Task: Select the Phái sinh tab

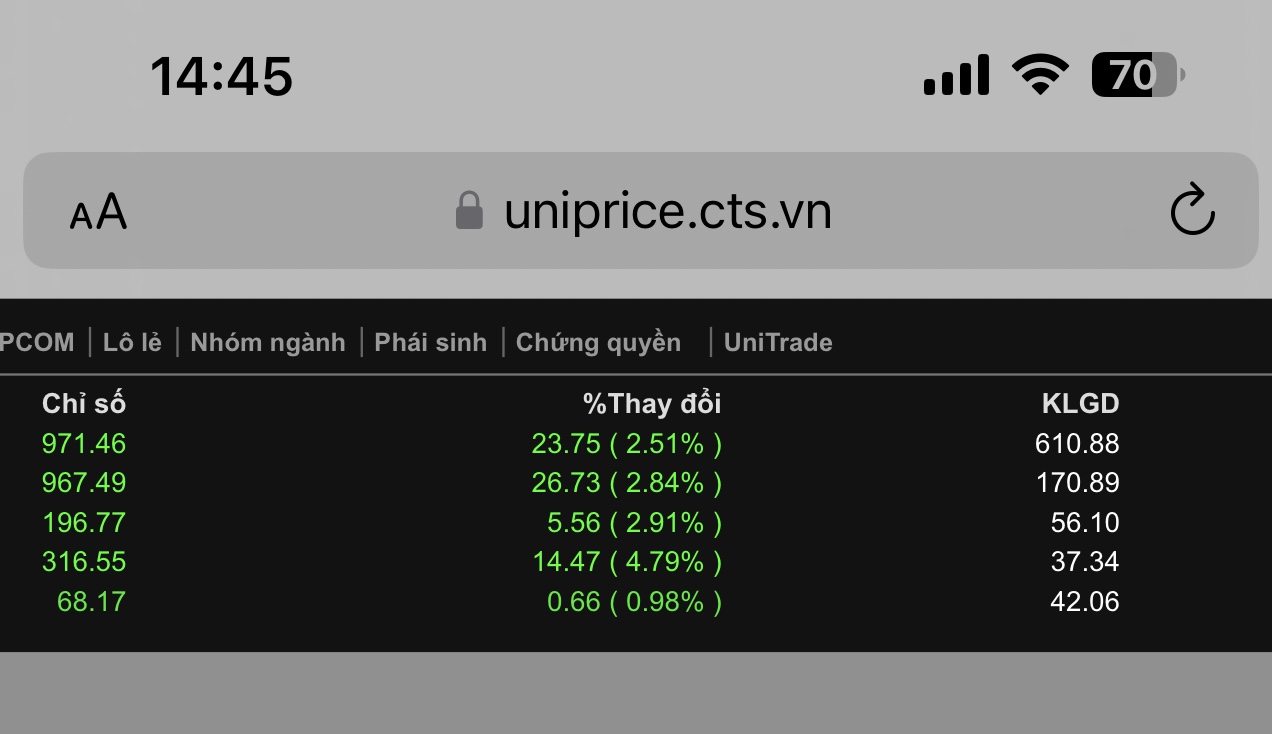Action: [x=430, y=342]
